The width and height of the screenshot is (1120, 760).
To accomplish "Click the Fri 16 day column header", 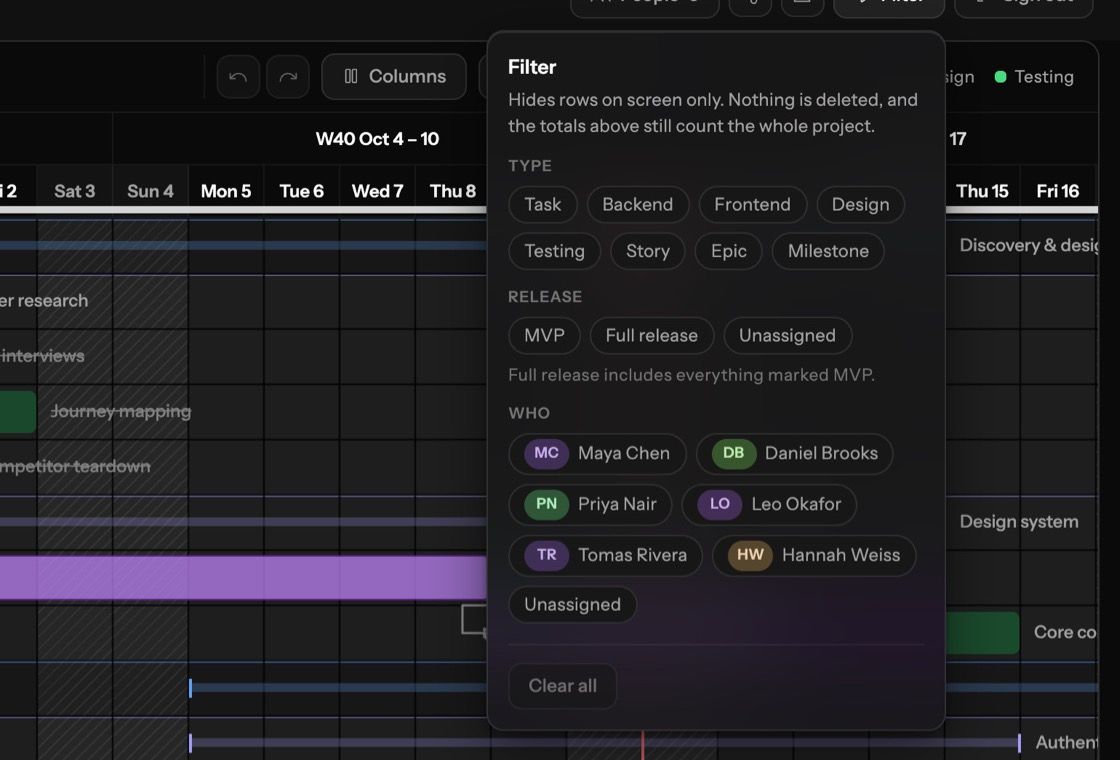I will [1058, 191].
